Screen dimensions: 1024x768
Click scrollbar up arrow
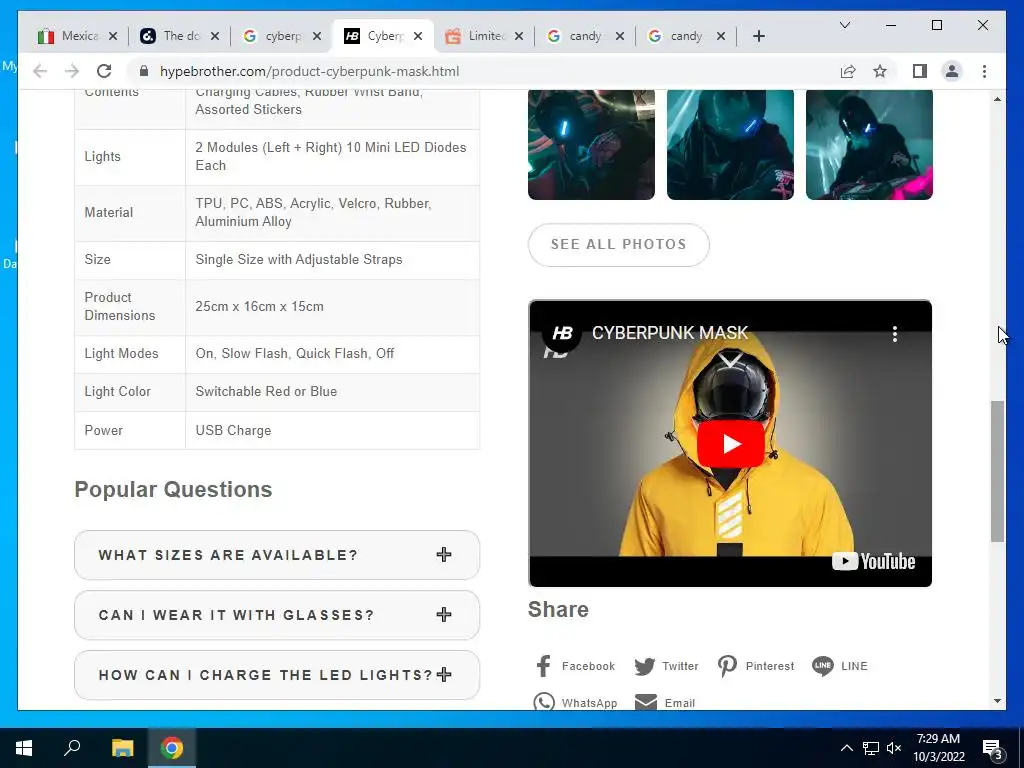click(x=997, y=99)
